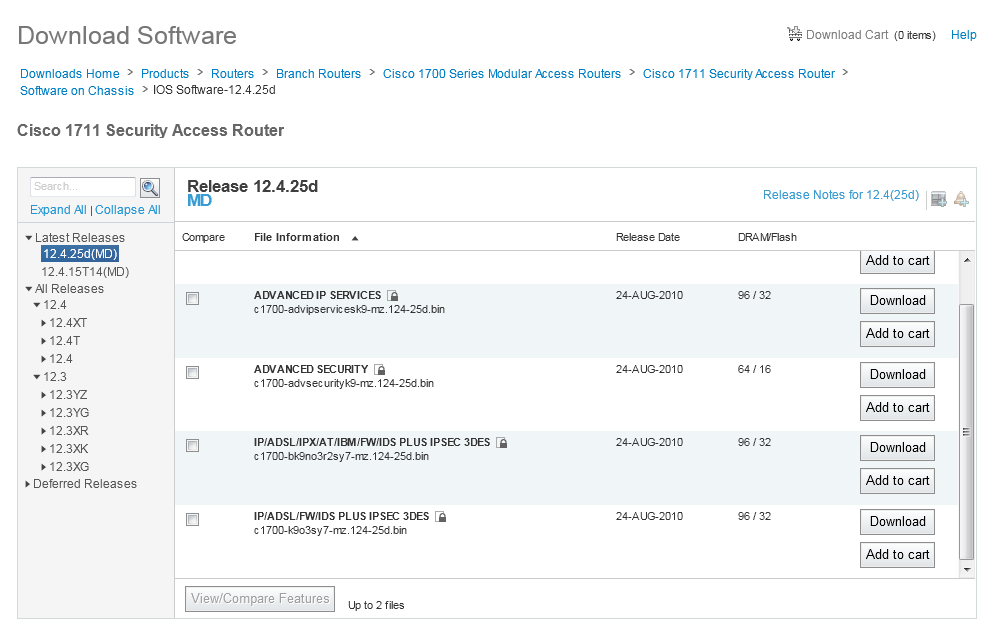Image resolution: width=988 pixels, height=623 pixels.
Task: Open Cisco 1700 Series Modular Access Routers link
Action: pos(502,74)
